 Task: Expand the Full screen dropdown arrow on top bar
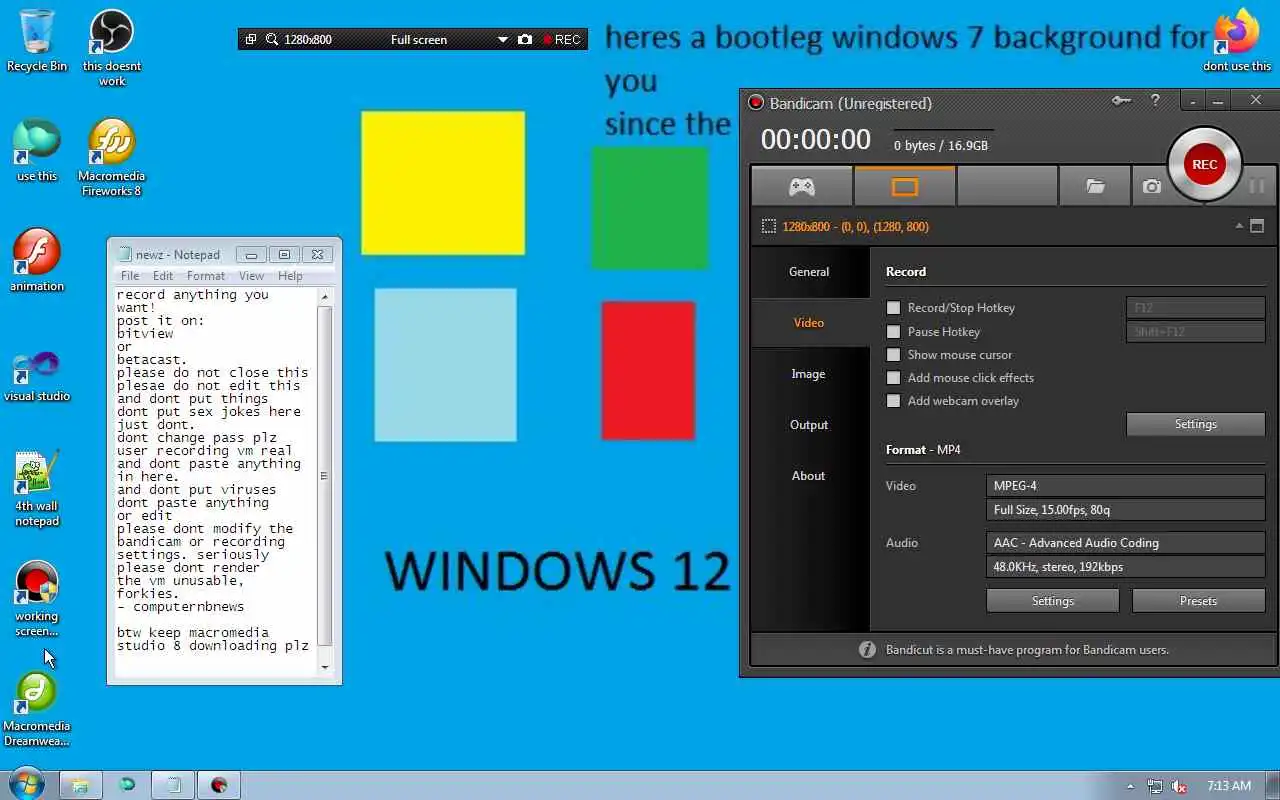pyautogui.click(x=502, y=40)
